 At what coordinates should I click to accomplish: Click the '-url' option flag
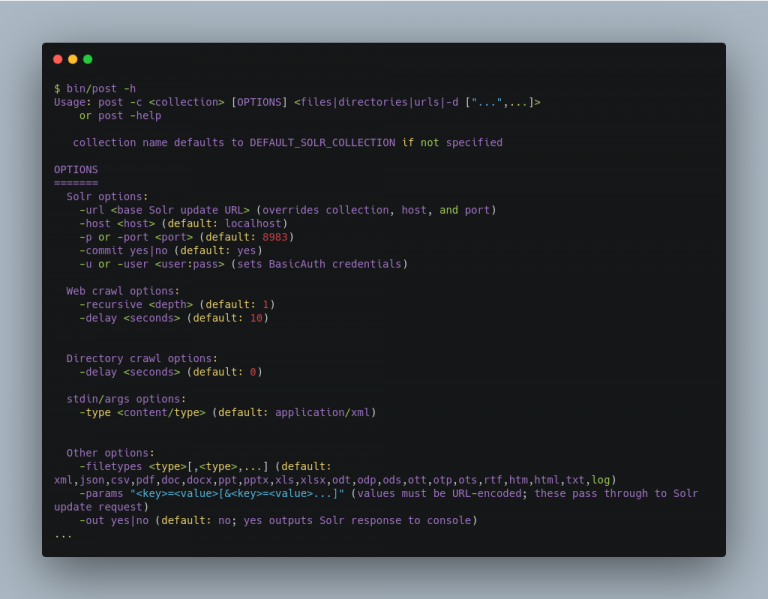92,210
